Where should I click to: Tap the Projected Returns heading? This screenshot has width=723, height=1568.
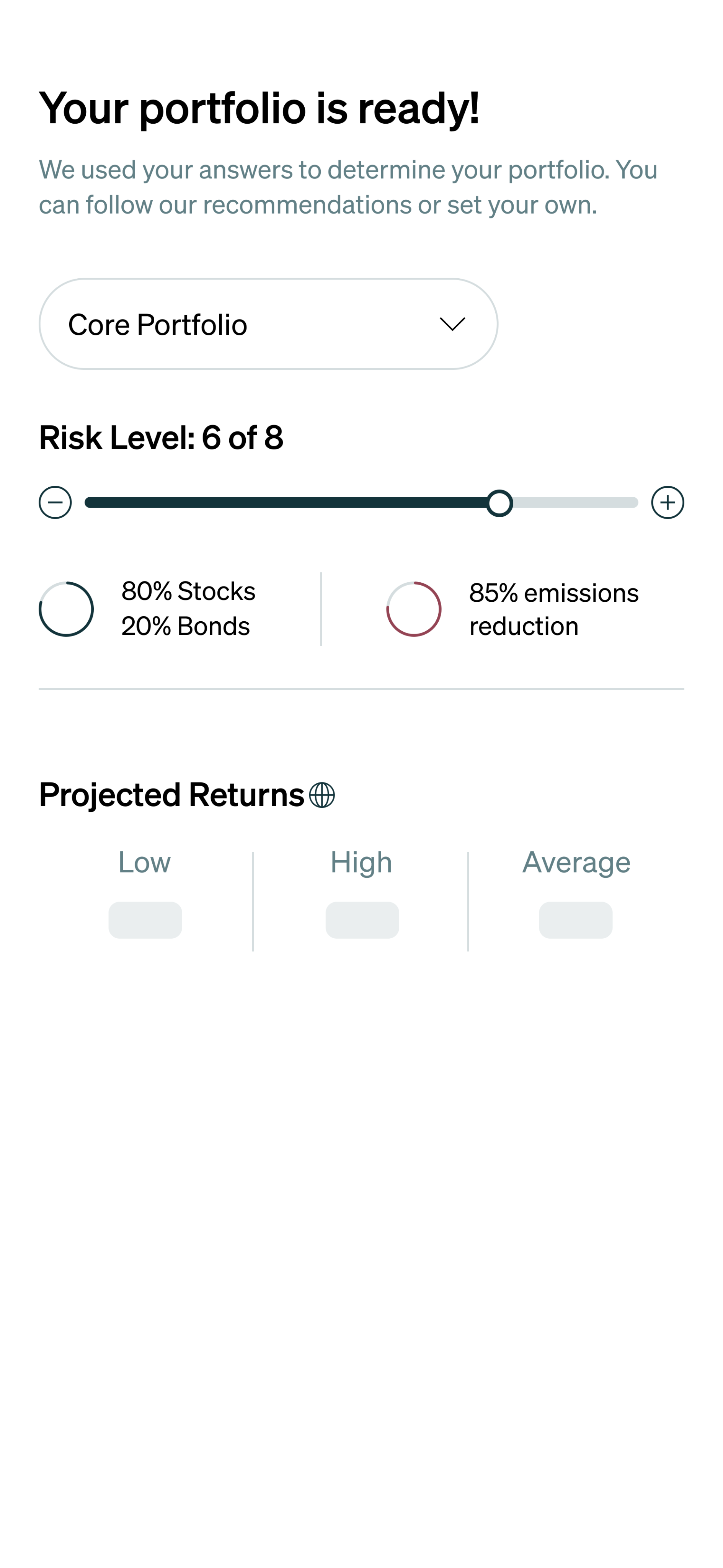171,795
